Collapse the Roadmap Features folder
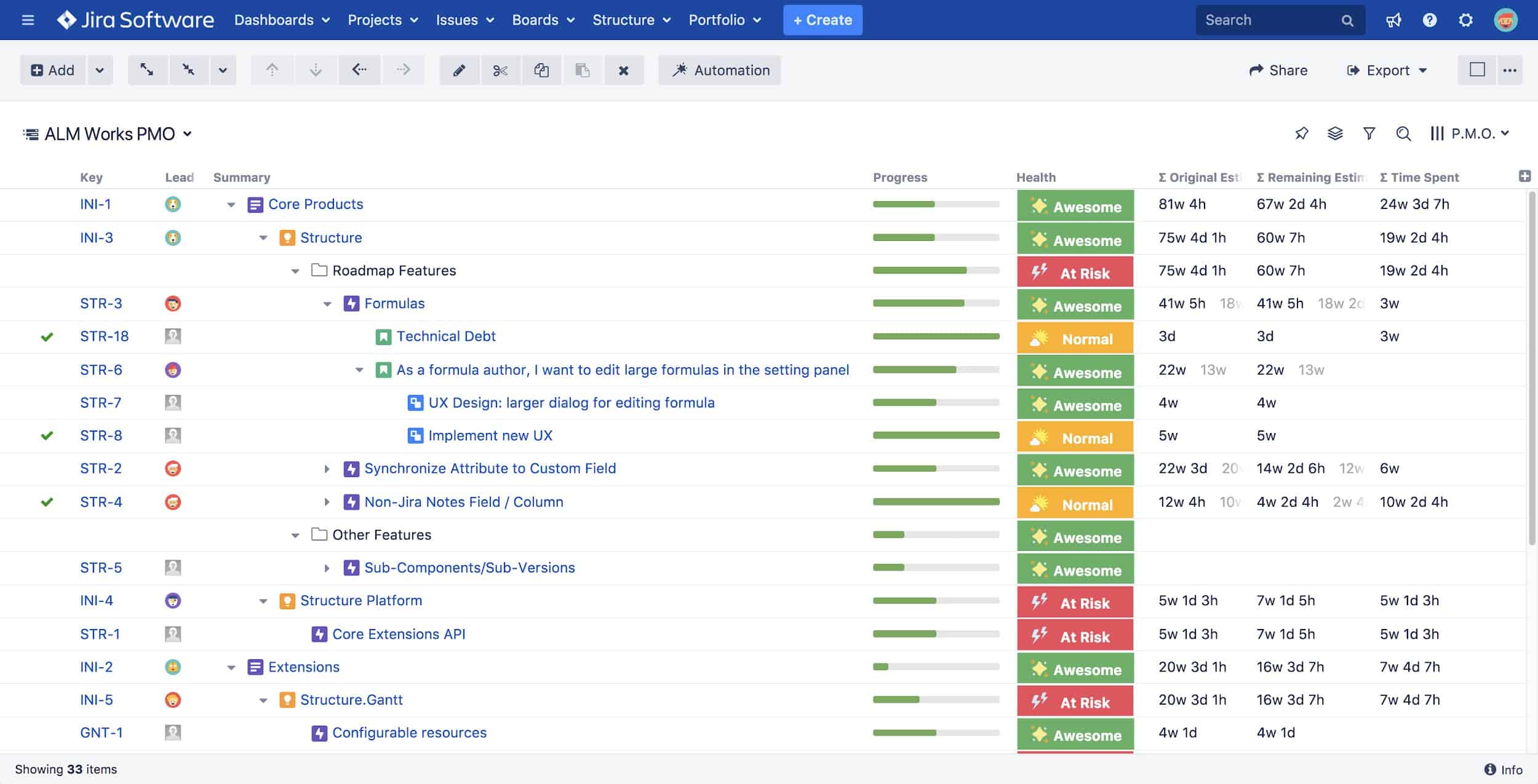Image resolution: width=1538 pixels, height=784 pixels. click(293, 271)
